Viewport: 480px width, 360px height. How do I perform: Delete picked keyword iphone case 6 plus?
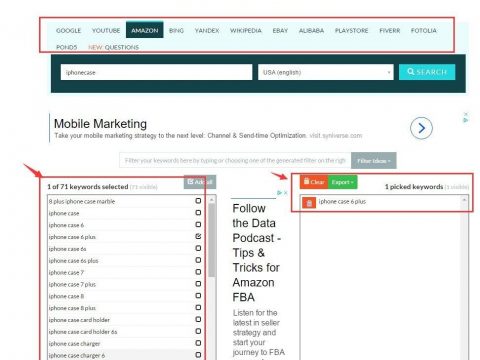click(x=309, y=203)
